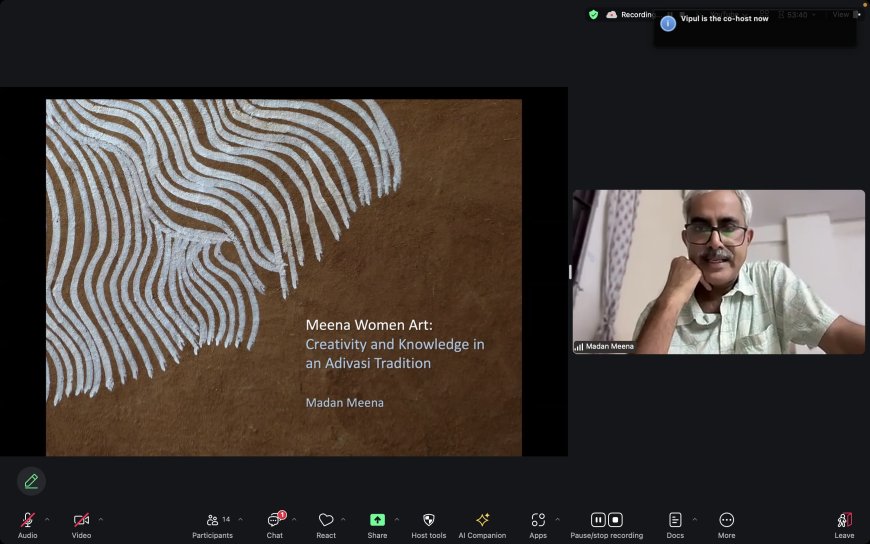Click the shared slide title 'Meena Women Art:'
870x544 pixels.
click(369, 325)
